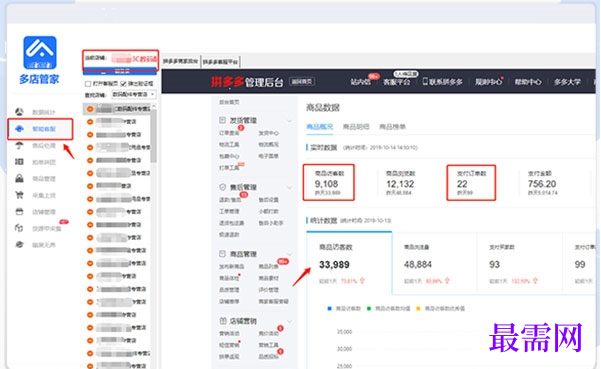Image resolution: width=601 pixels, height=369 pixels.
Task: Click the last left sidebar icon
Action: (19, 244)
